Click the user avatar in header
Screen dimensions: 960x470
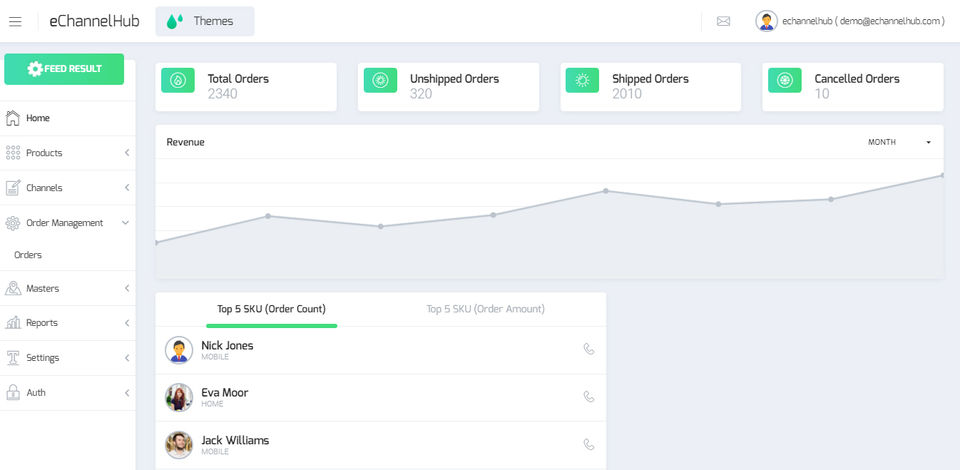tap(766, 21)
